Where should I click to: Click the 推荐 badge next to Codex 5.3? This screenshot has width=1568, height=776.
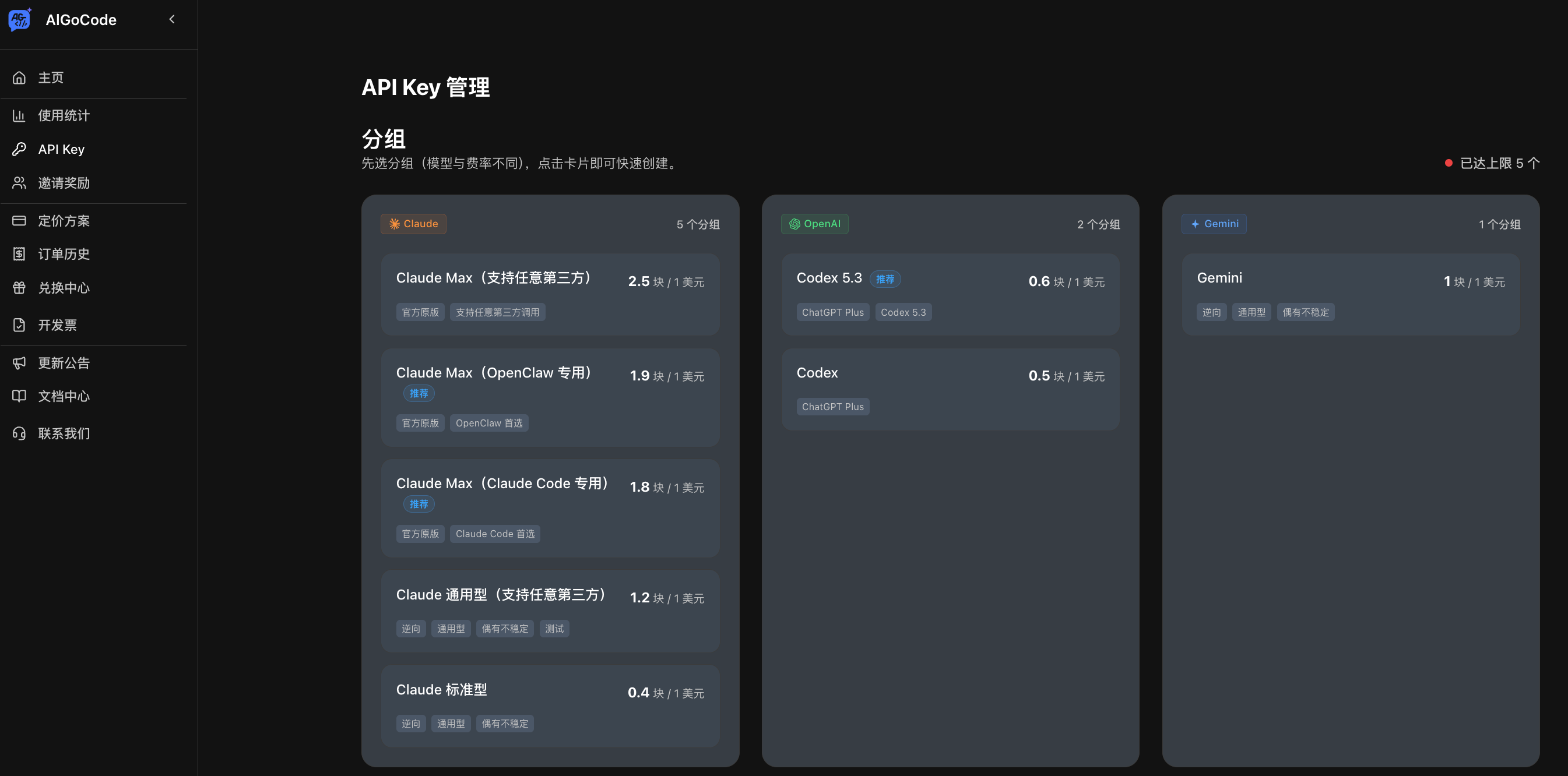[885, 279]
